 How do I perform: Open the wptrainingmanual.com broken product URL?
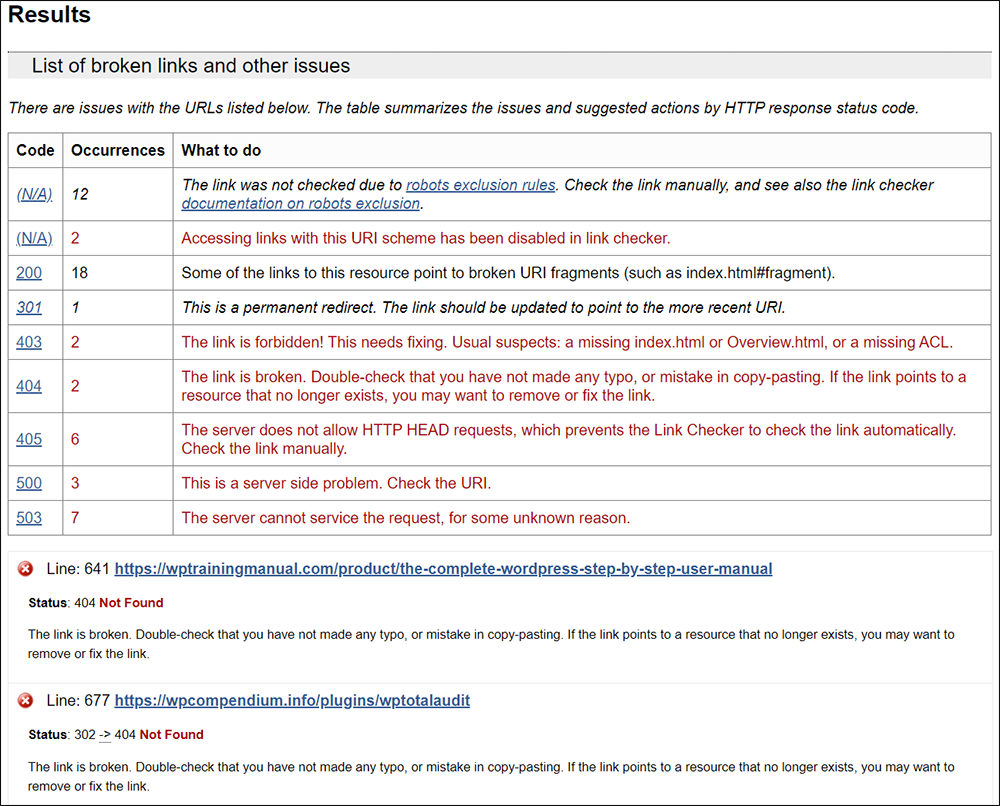click(x=443, y=568)
